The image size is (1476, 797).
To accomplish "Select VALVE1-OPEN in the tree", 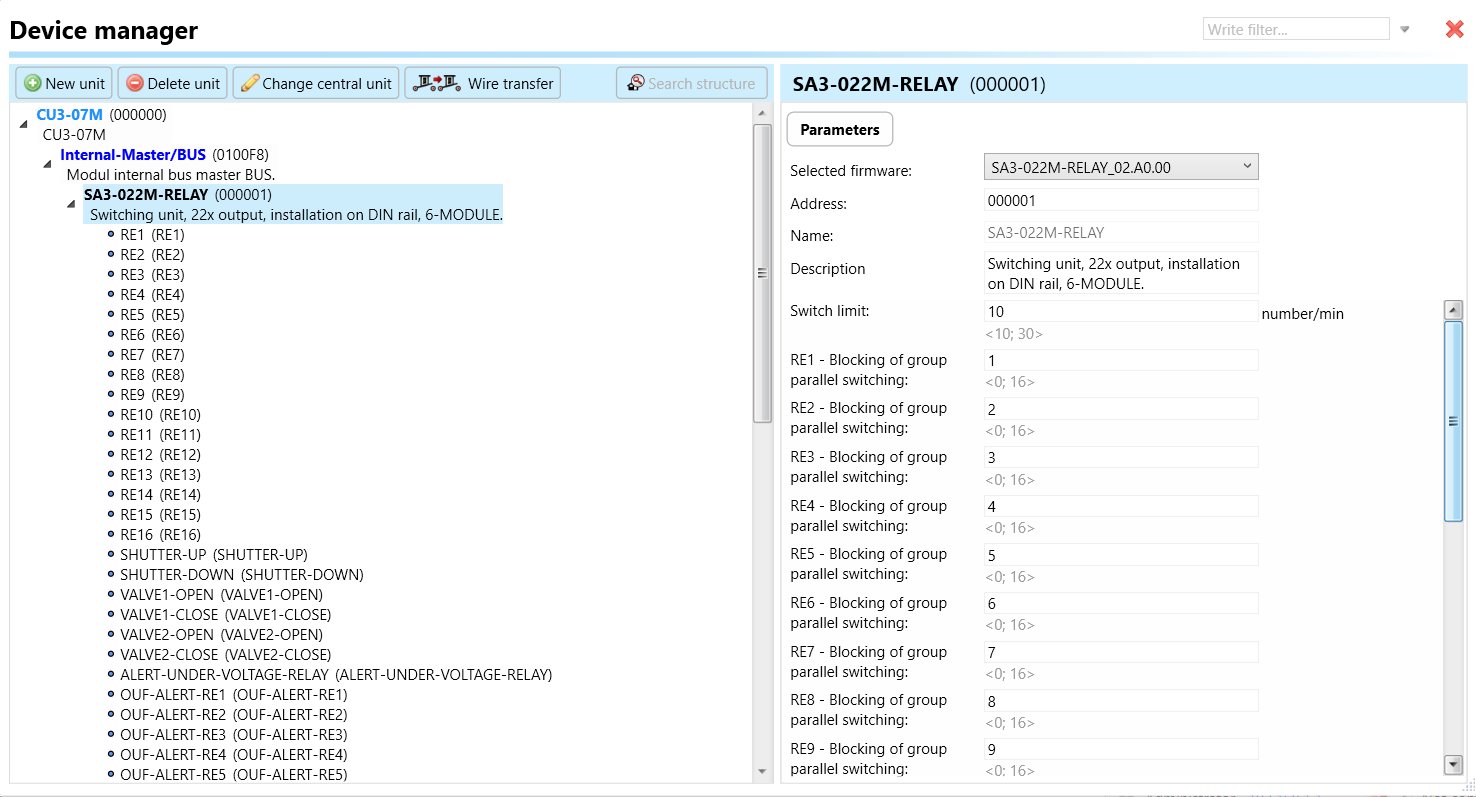I will coord(221,594).
